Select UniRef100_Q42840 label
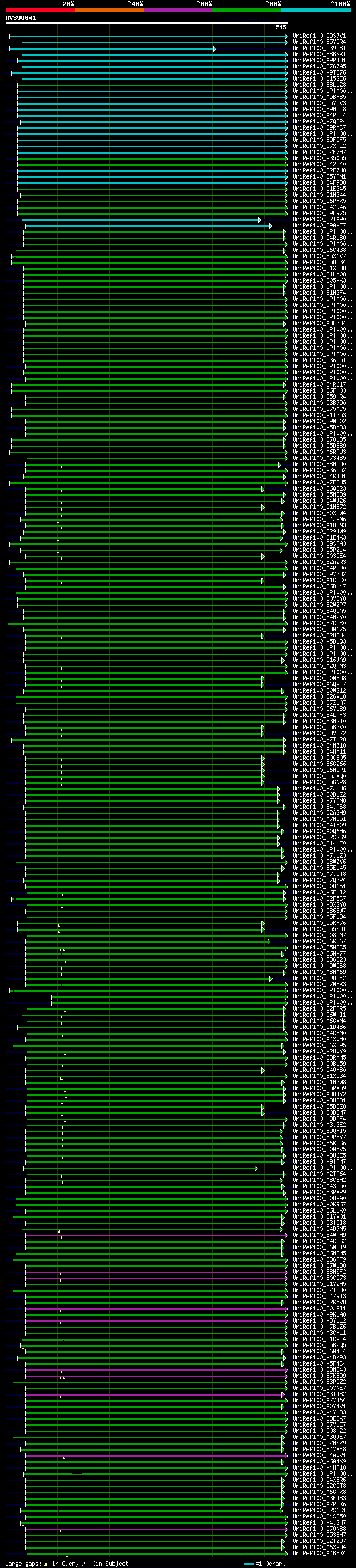 point(319,164)
